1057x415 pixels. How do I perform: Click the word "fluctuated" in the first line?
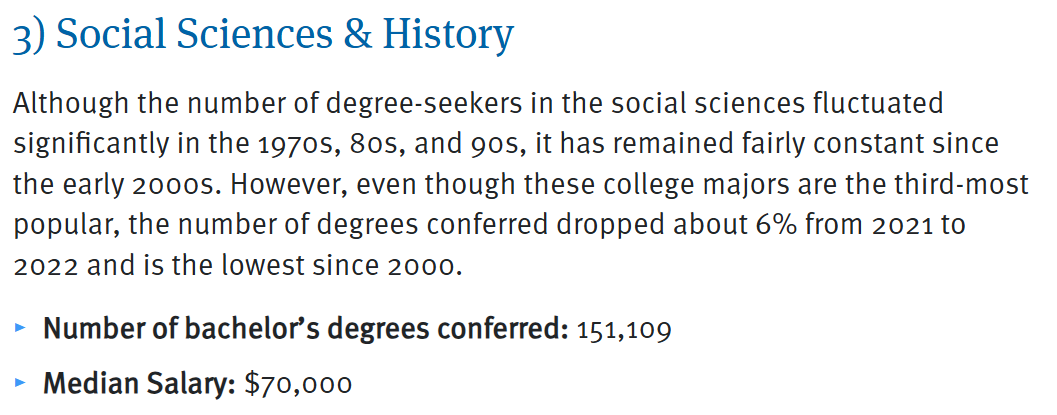(x=880, y=104)
